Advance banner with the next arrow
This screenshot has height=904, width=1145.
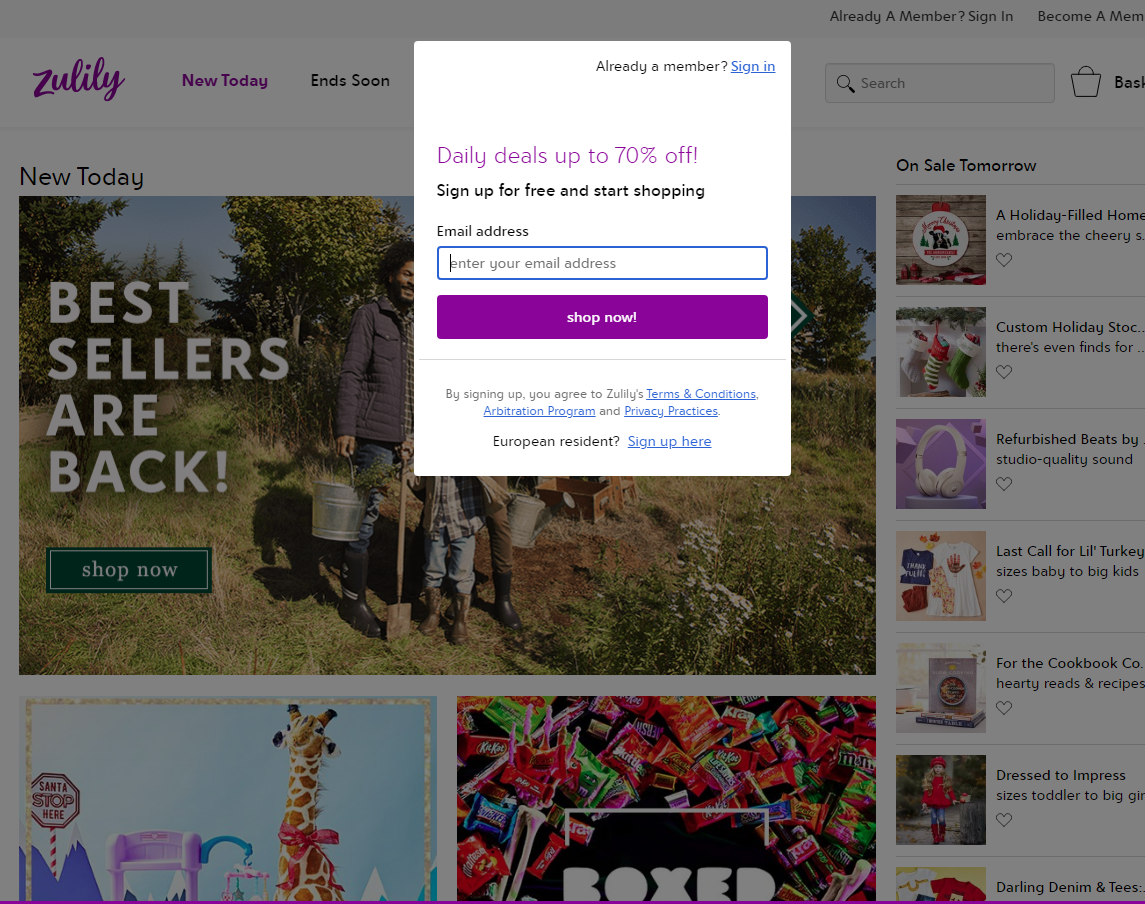800,316
